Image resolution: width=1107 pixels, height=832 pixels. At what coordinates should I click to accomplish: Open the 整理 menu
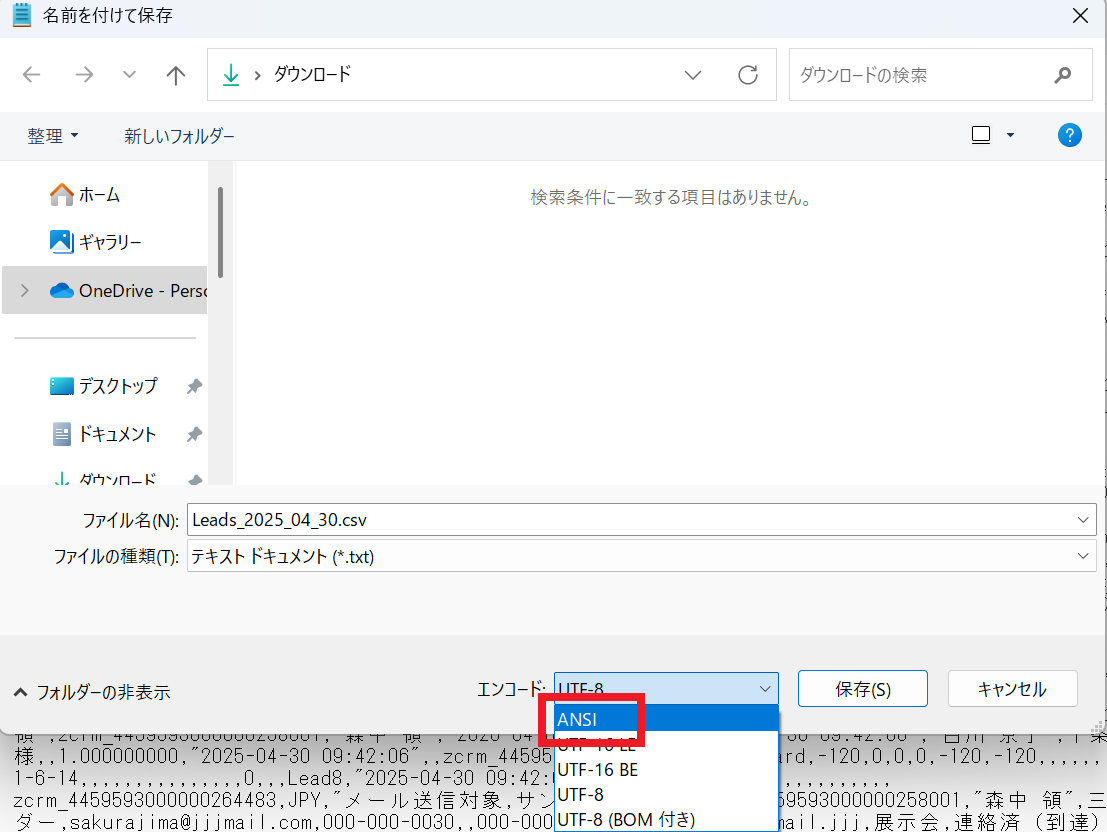(53, 136)
